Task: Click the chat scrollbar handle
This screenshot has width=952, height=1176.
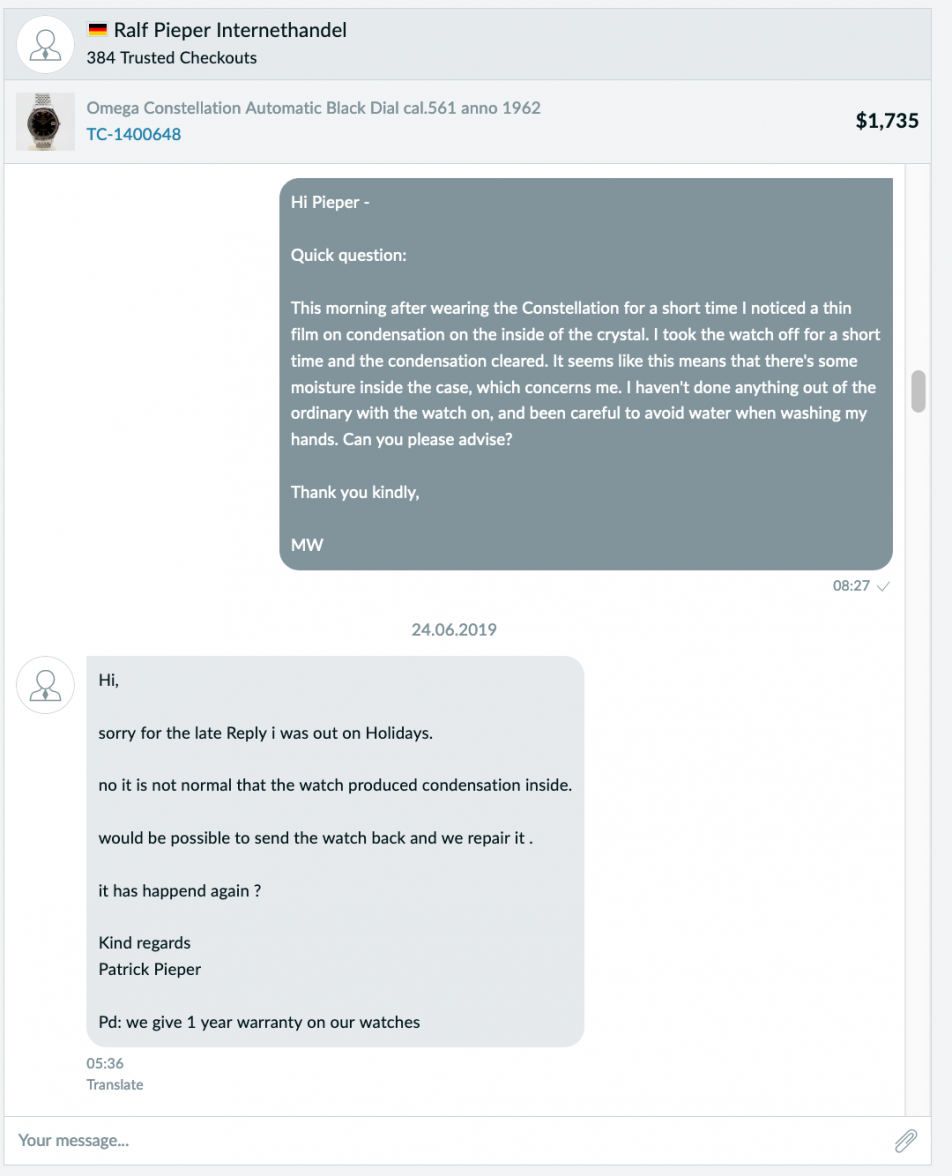Action: 918,391
